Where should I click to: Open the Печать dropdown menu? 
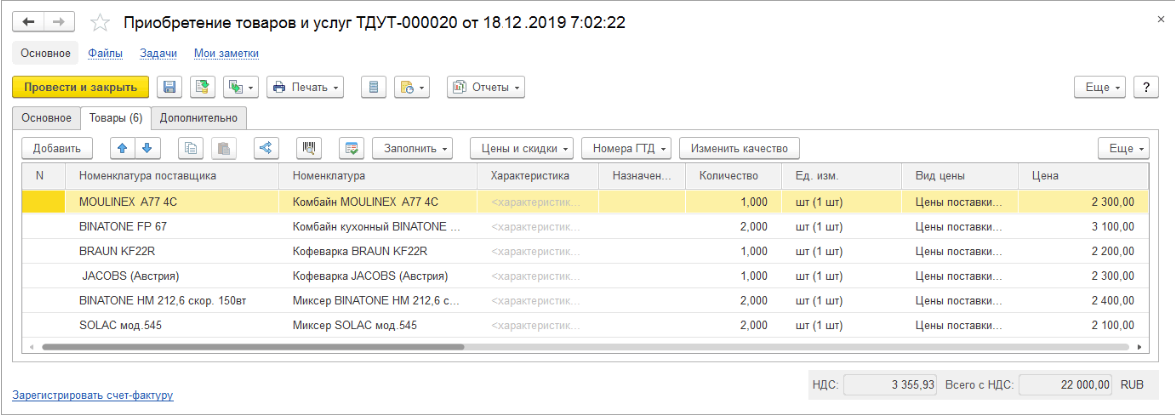305,87
